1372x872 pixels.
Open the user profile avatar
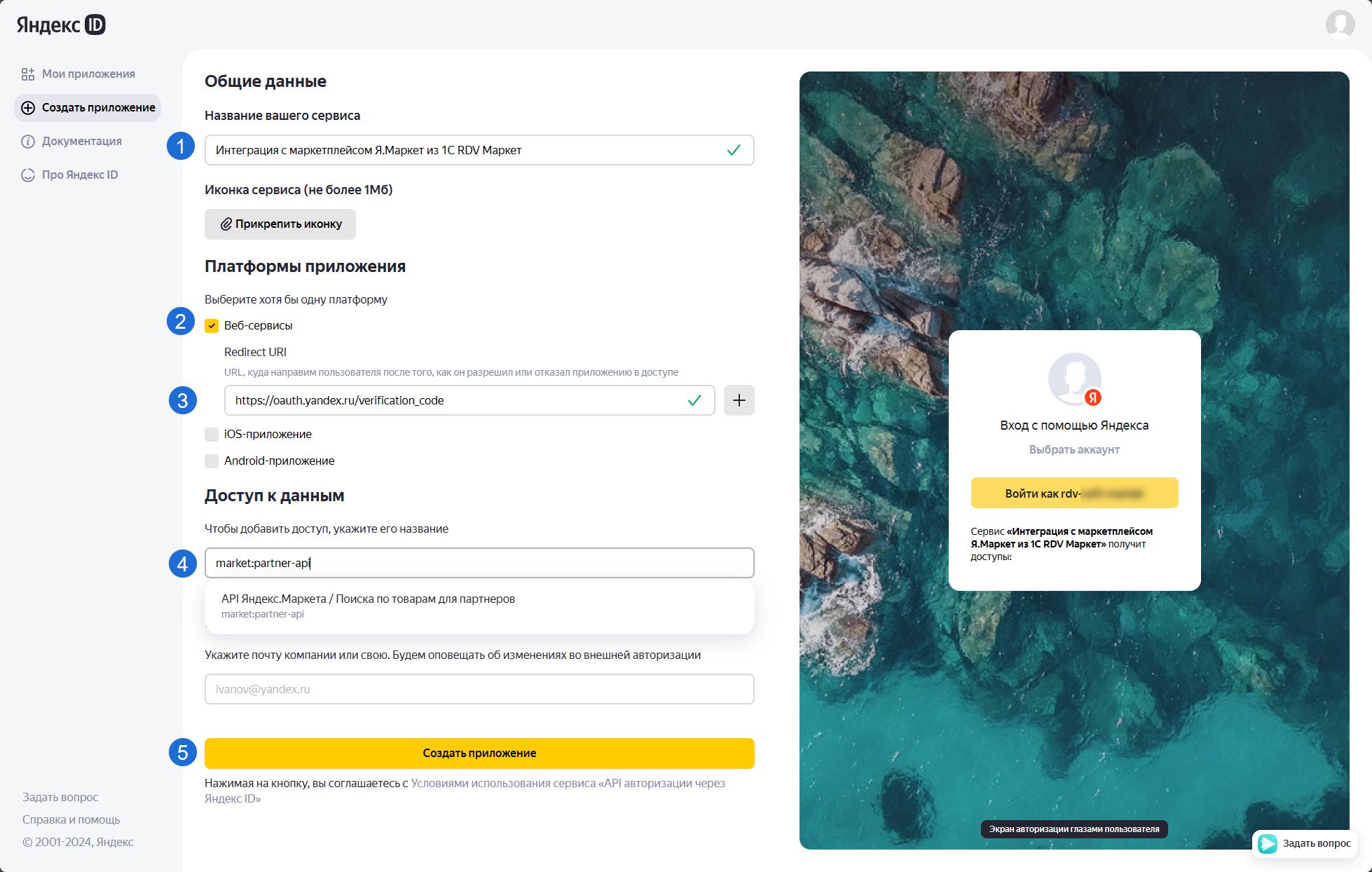click(1340, 25)
